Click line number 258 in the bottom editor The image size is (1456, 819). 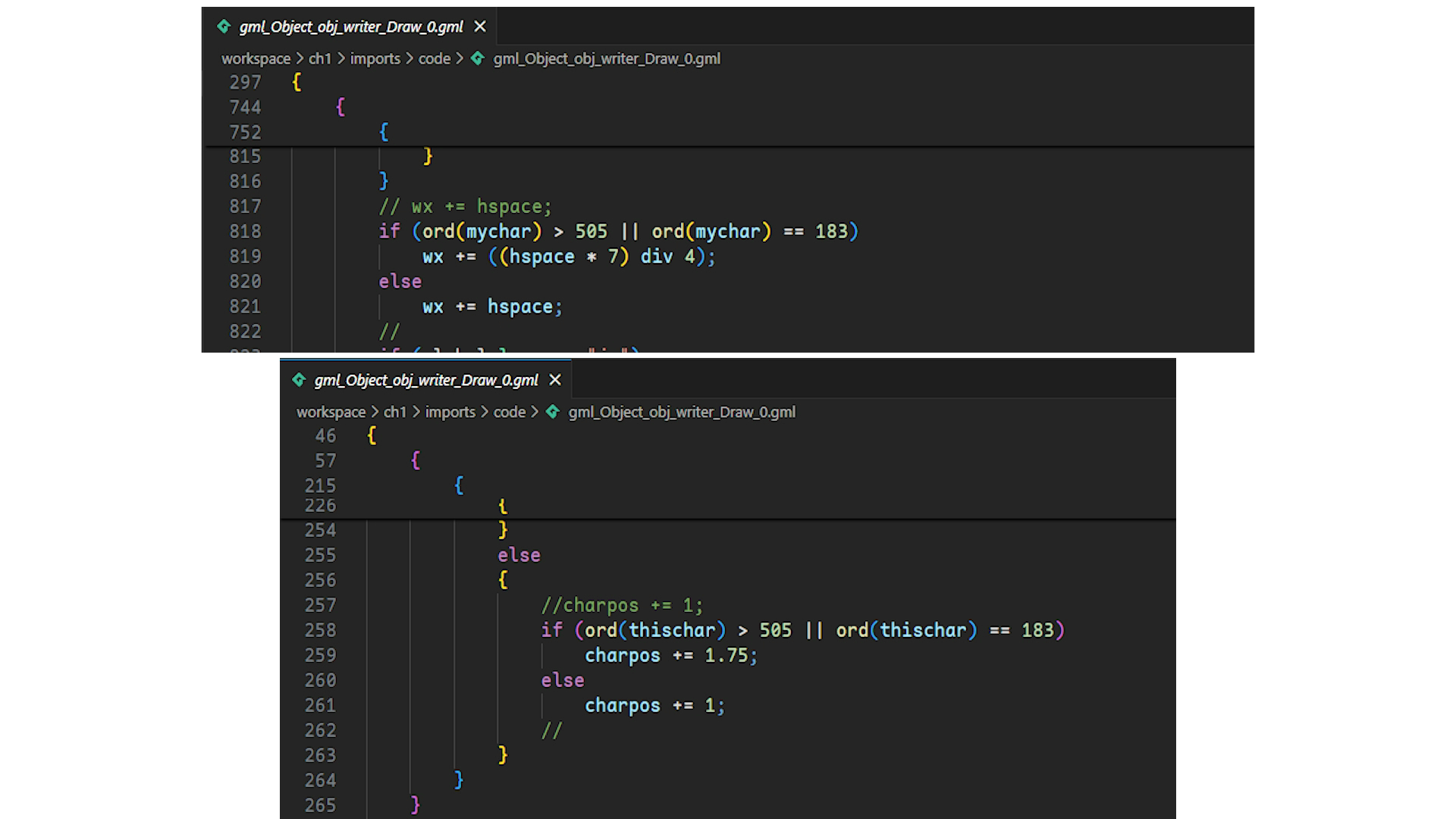click(x=320, y=630)
